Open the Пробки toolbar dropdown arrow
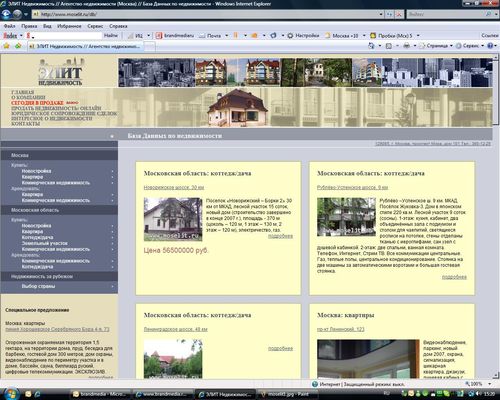The width and height of the screenshot is (500, 400). pos(418,35)
